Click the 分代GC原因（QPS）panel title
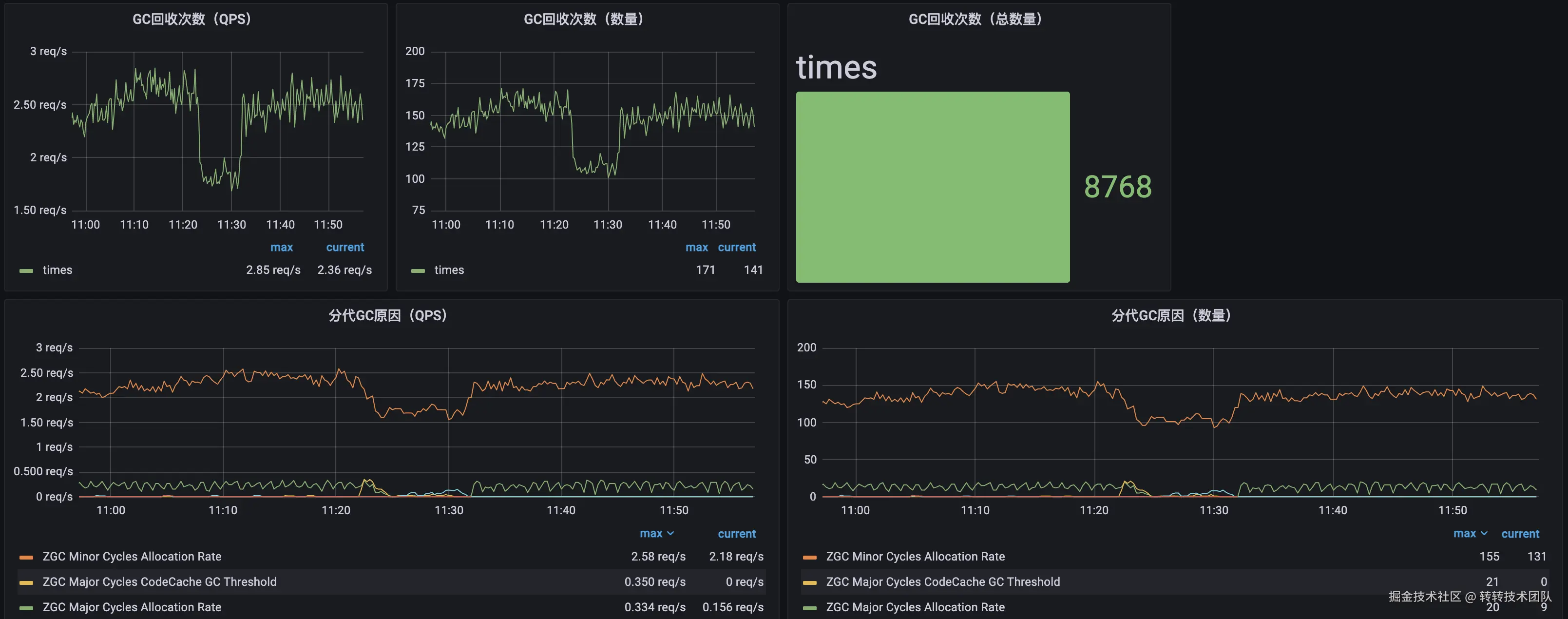The height and width of the screenshot is (619, 1568). tap(388, 315)
